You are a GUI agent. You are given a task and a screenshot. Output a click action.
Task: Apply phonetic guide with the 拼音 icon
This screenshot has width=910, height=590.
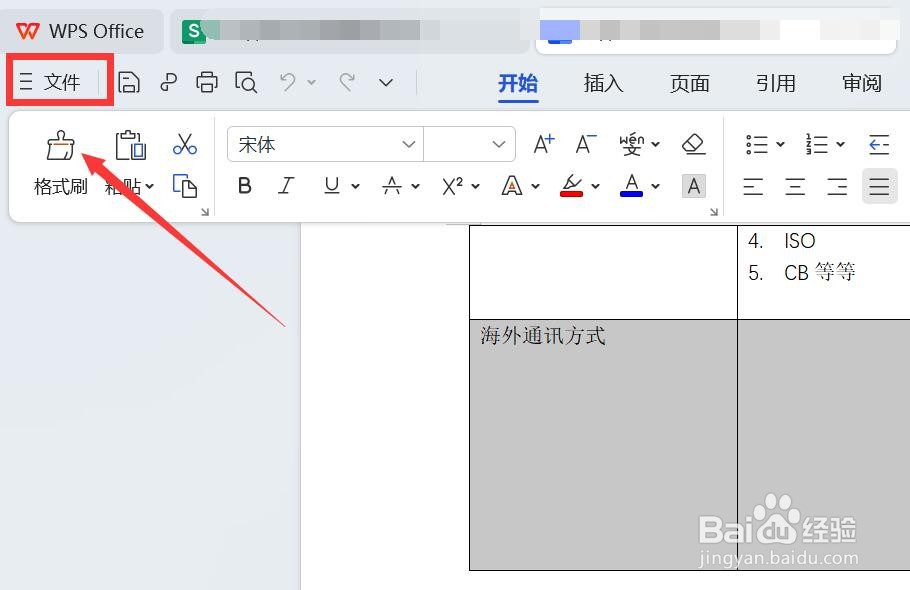coord(633,144)
